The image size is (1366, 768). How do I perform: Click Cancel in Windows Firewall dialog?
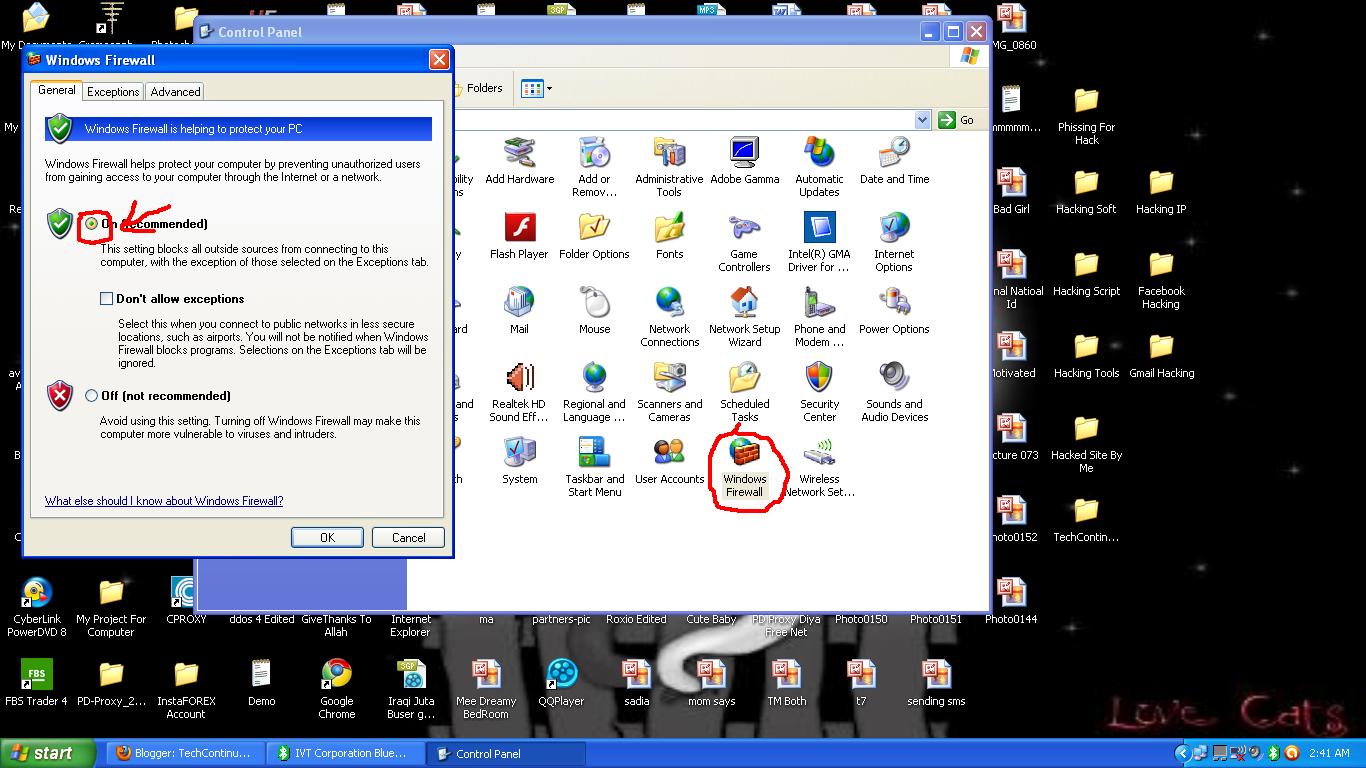(x=408, y=538)
